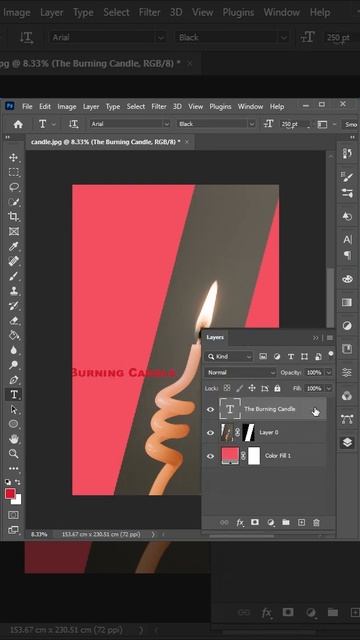The width and height of the screenshot is (360, 640).
Task: Toggle text orientation in options bar
Action: tap(73, 124)
